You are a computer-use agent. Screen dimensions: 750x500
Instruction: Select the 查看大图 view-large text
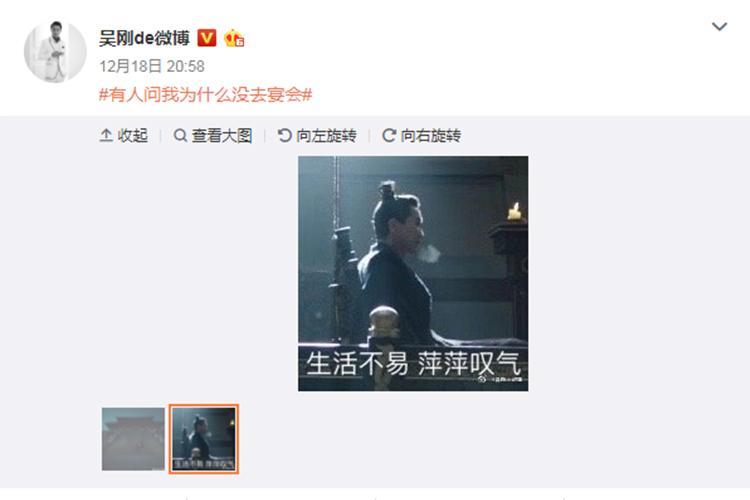[x=222, y=135]
